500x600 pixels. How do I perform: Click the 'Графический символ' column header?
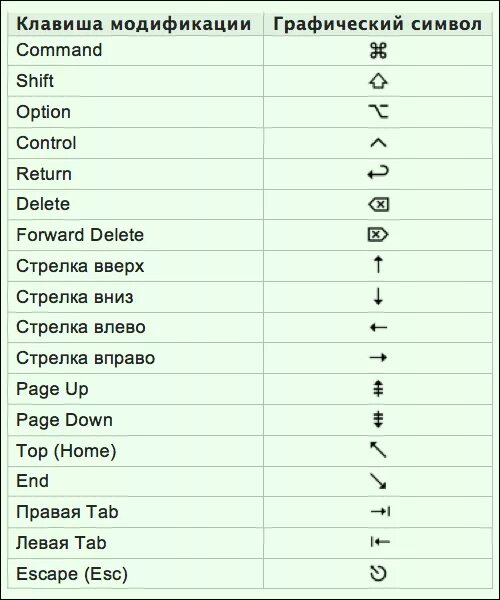click(x=378, y=24)
